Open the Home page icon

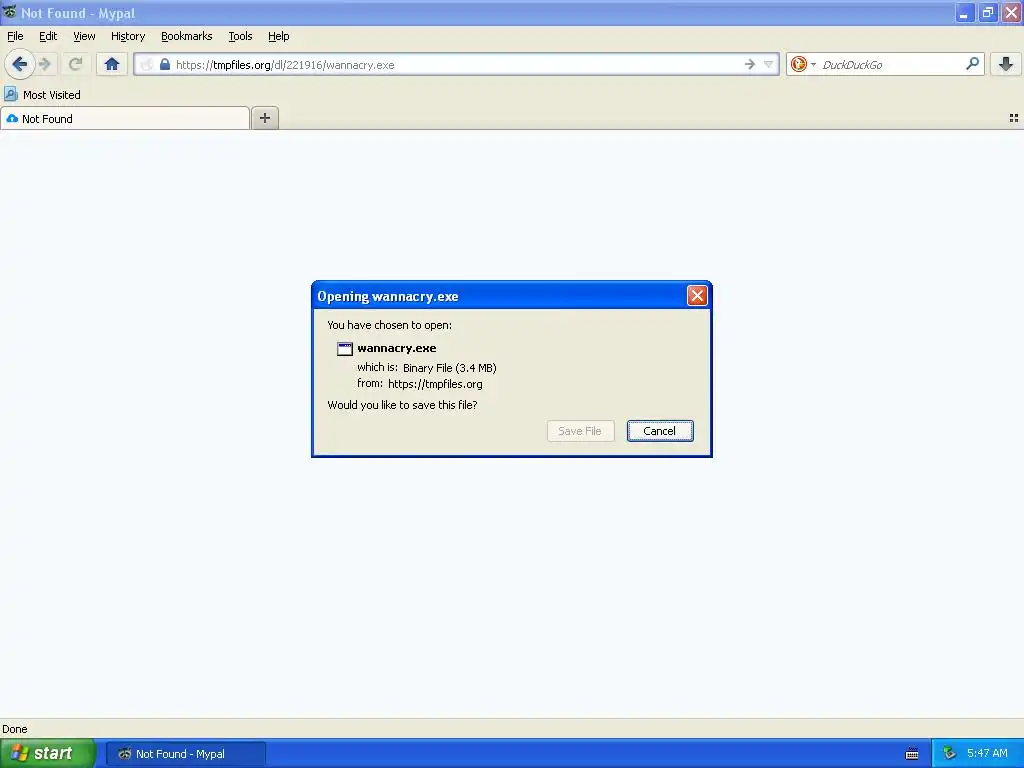coord(112,64)
